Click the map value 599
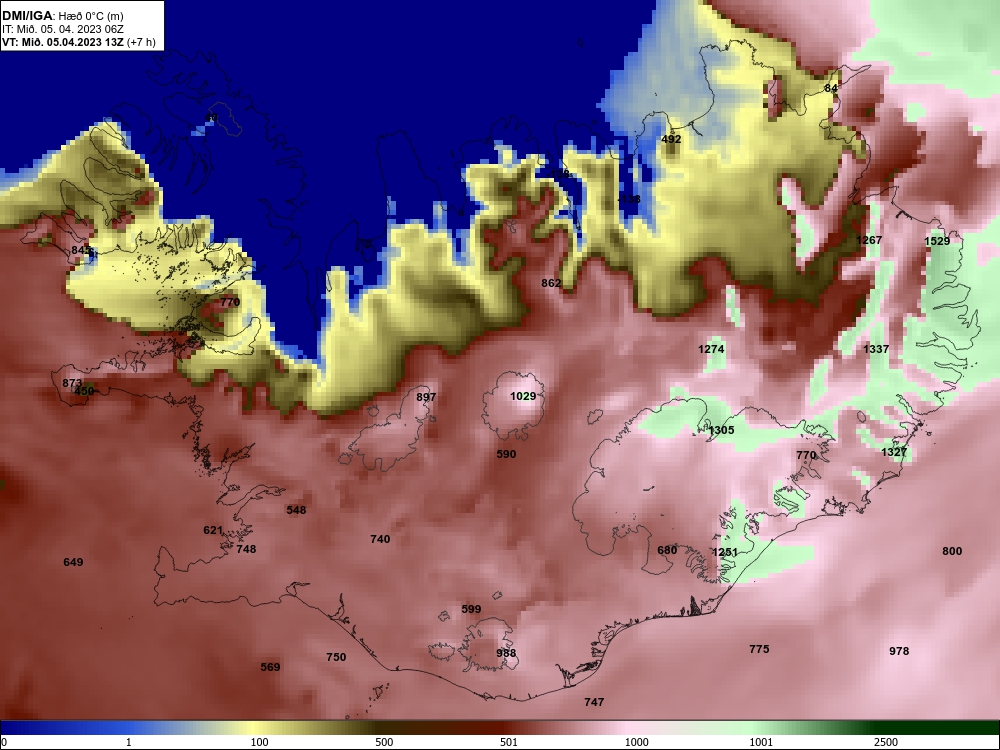The width and height of the screenshot is (1000, 750). click(471, 609)
